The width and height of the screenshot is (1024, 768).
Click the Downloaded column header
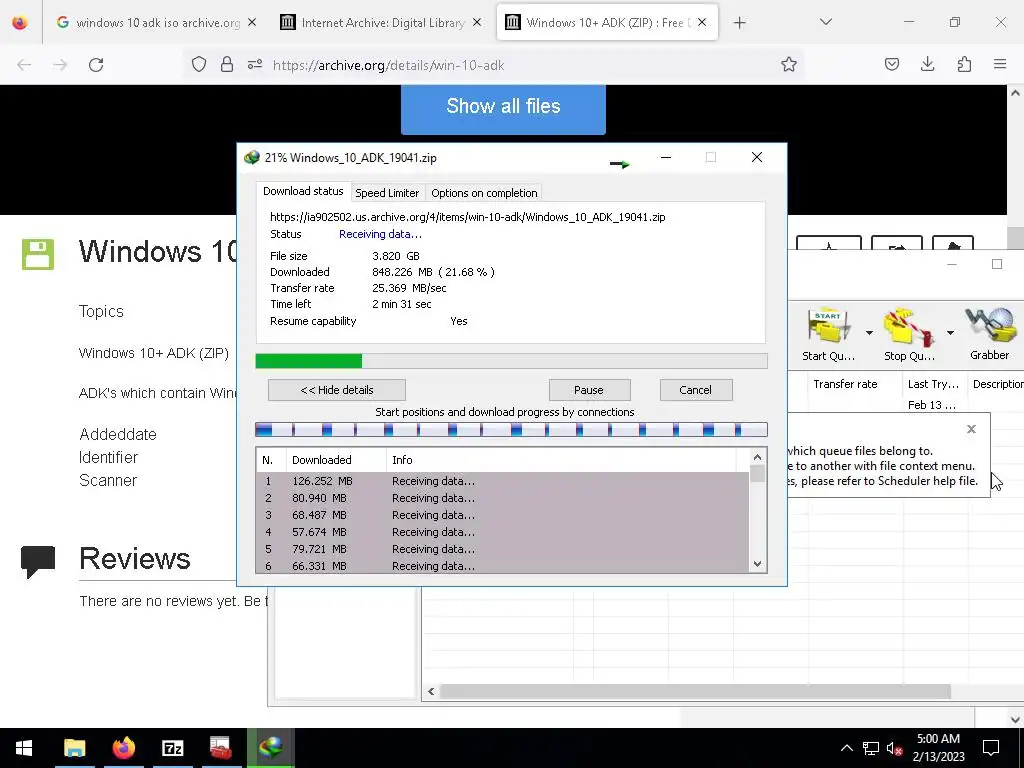[336, 460]
